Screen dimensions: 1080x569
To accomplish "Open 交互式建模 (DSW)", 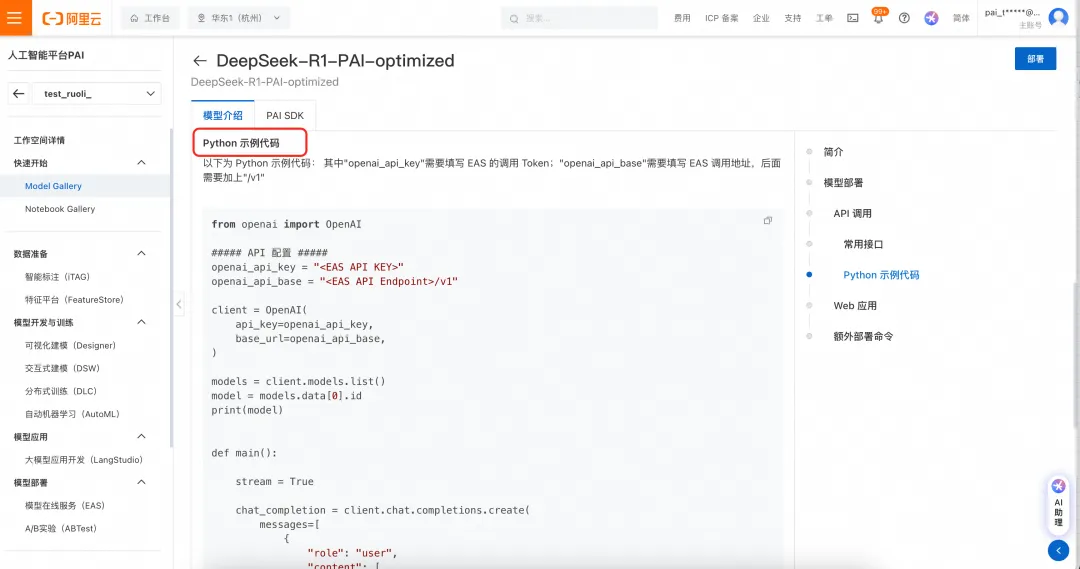I will pos(62,368).
